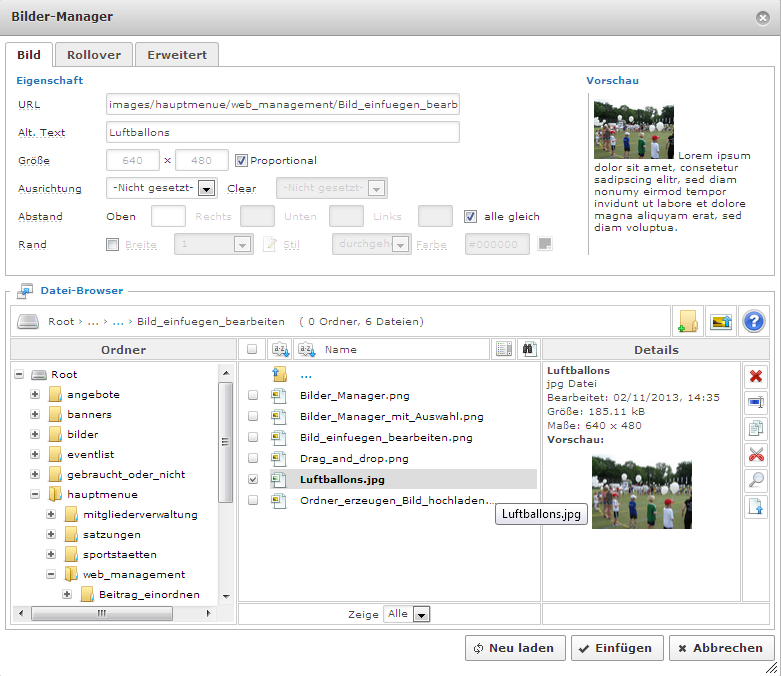Click the rename file icon
The width and height of the screenshot is (781, 676).
[756, 402]
